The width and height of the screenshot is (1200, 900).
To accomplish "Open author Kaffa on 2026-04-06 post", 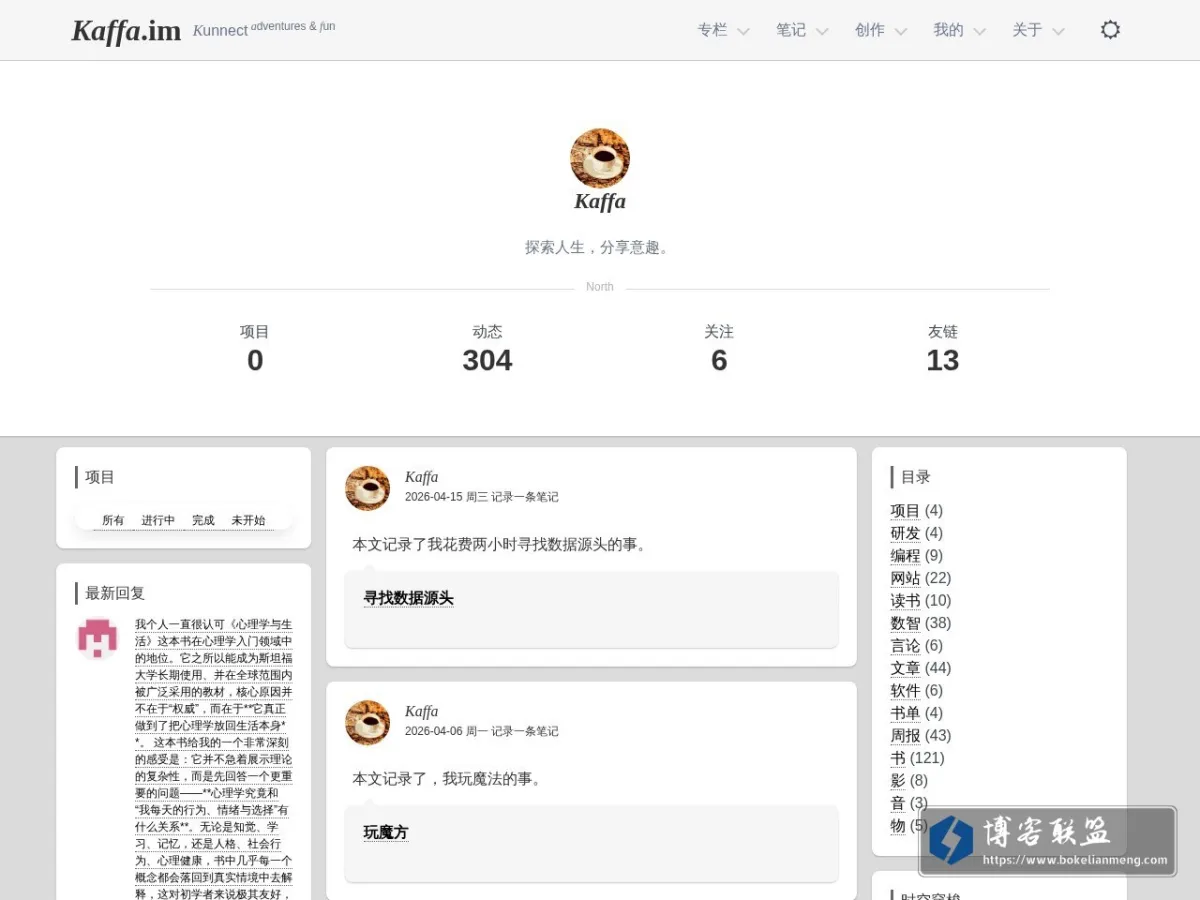I will coord(421,711).
